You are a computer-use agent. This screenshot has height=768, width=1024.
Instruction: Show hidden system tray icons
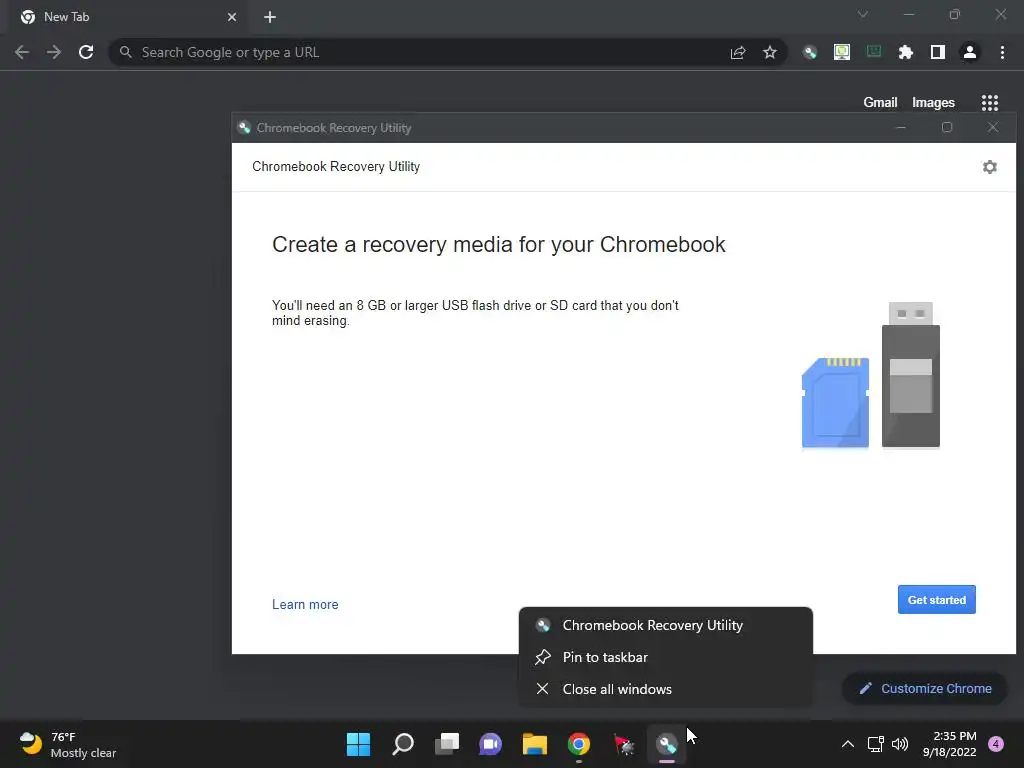coord(848,744)
